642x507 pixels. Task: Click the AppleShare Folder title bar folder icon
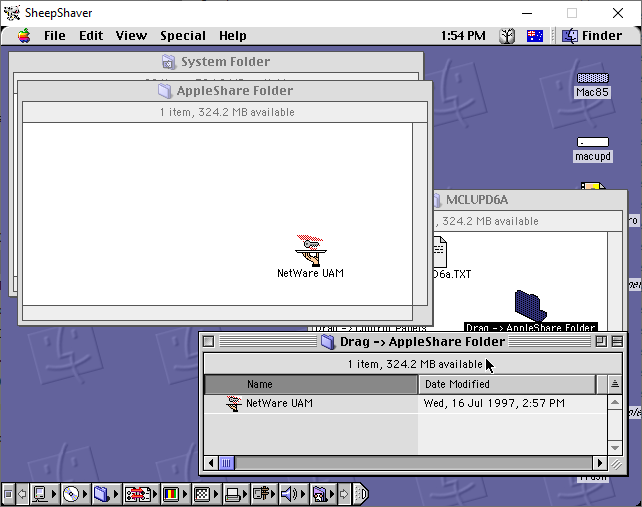click(165, 91)
